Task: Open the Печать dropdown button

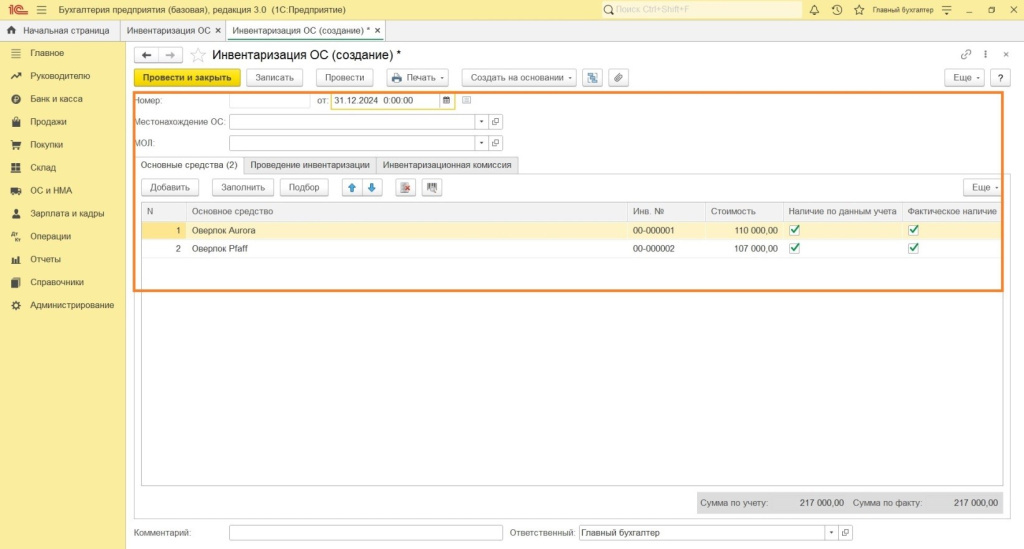Action: (x=417, y=77)
